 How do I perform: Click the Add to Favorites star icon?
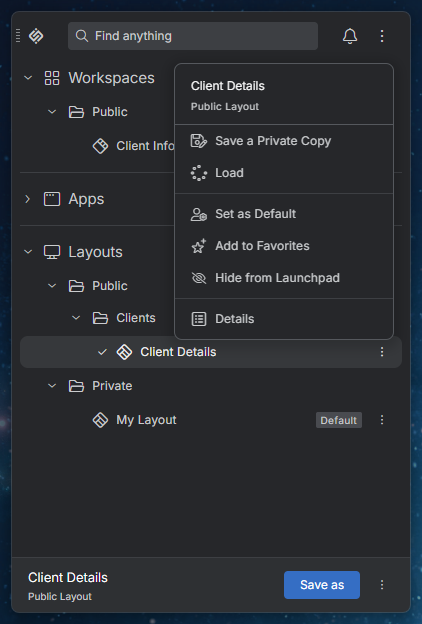click(x=199, y=246)
